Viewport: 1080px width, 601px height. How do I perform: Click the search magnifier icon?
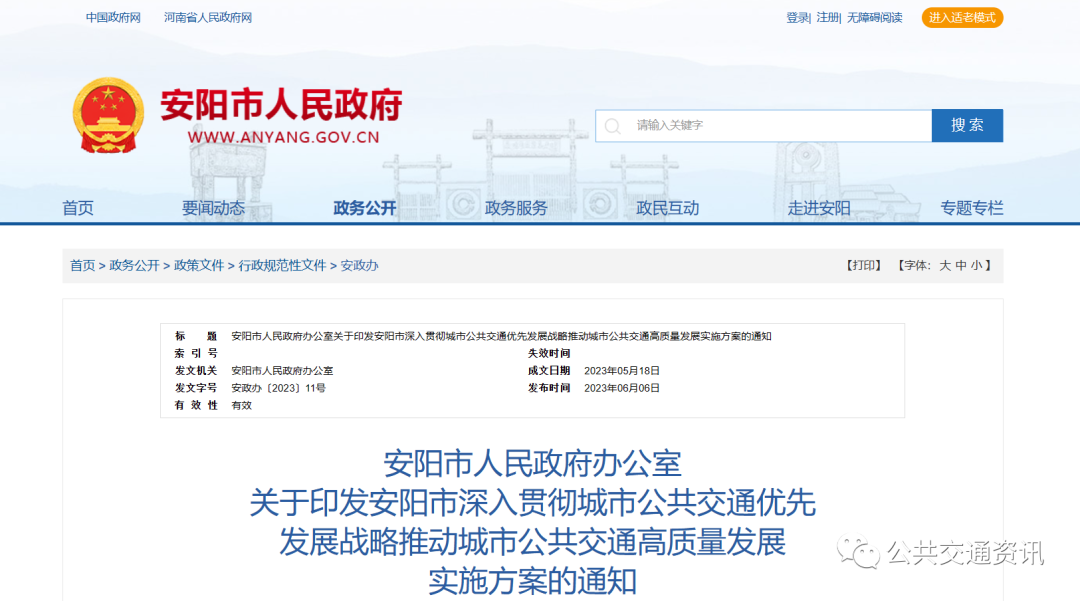[x=612, y=125]
